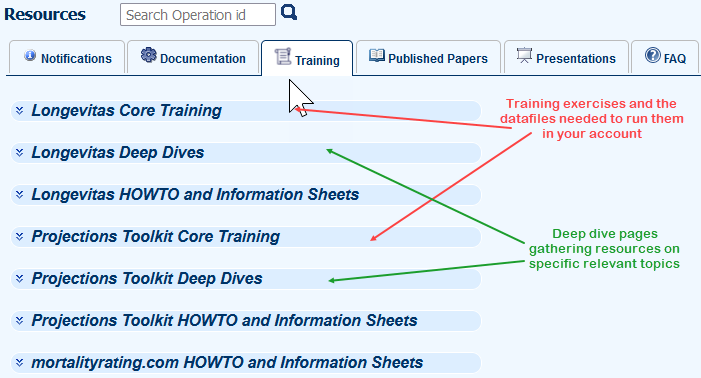The width and height of the screenshot is (701, 378).
Task: Click the magnifying glass search icon
Action: [x=289, y=12]
